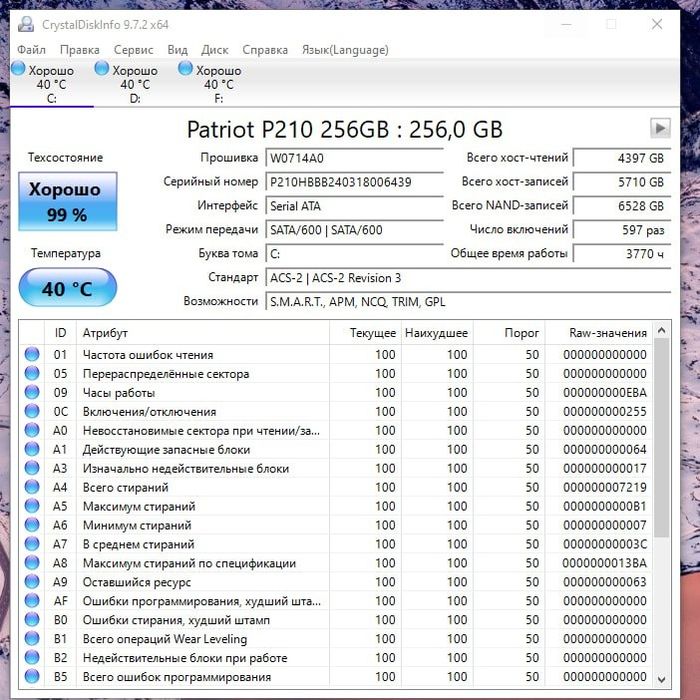Click status icon for В среднем стираний
The width and height of the screenshot is (700, 700).
32,544
